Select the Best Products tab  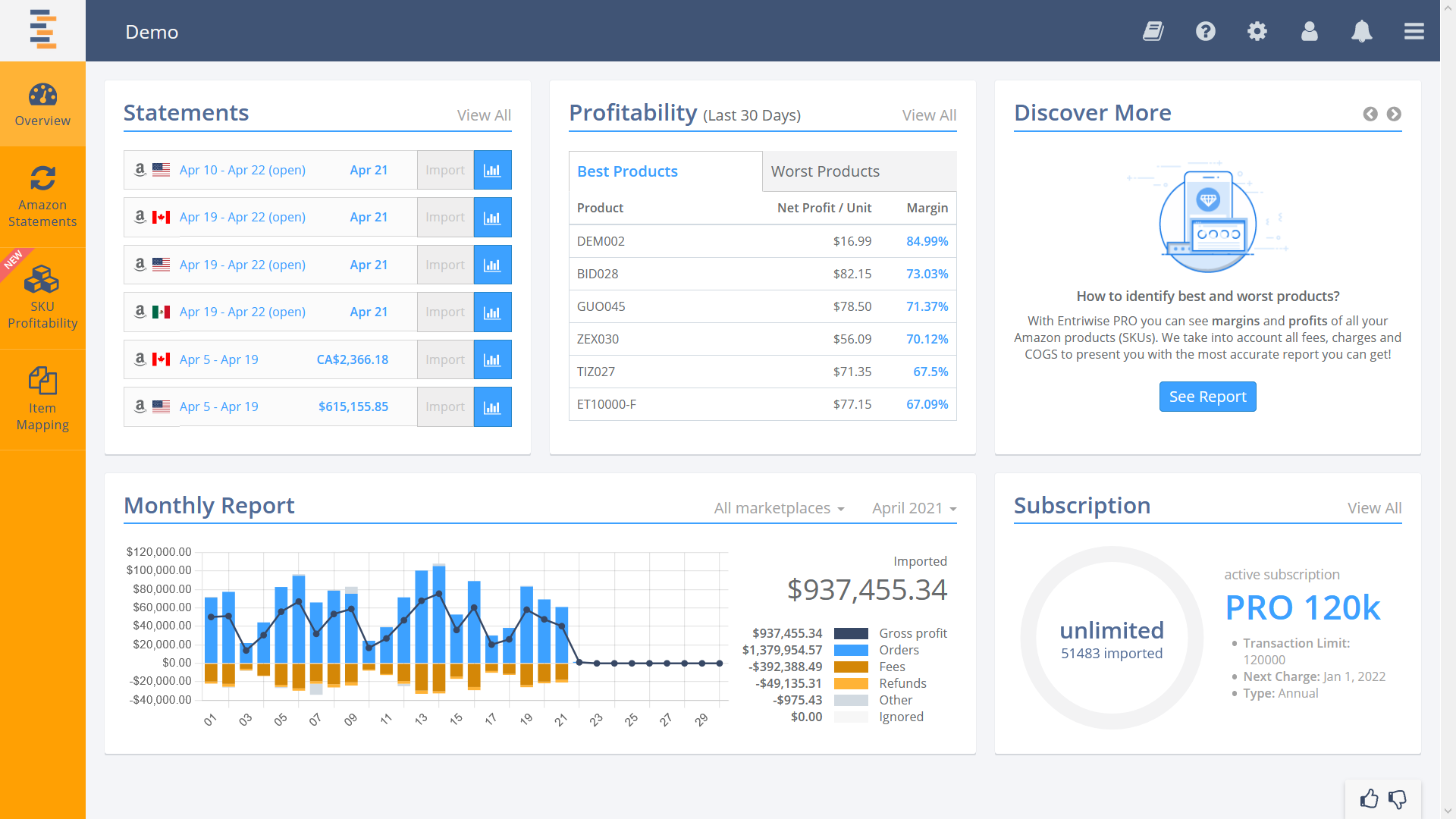coord(627,171)
